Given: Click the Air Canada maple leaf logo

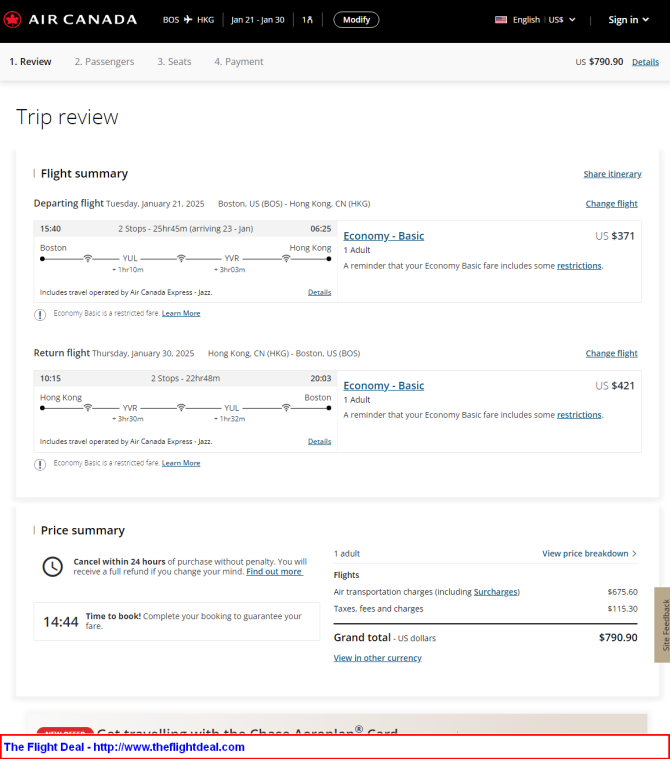Looking at the screenshot, I should pyautogui.click(x=12, y=20).
